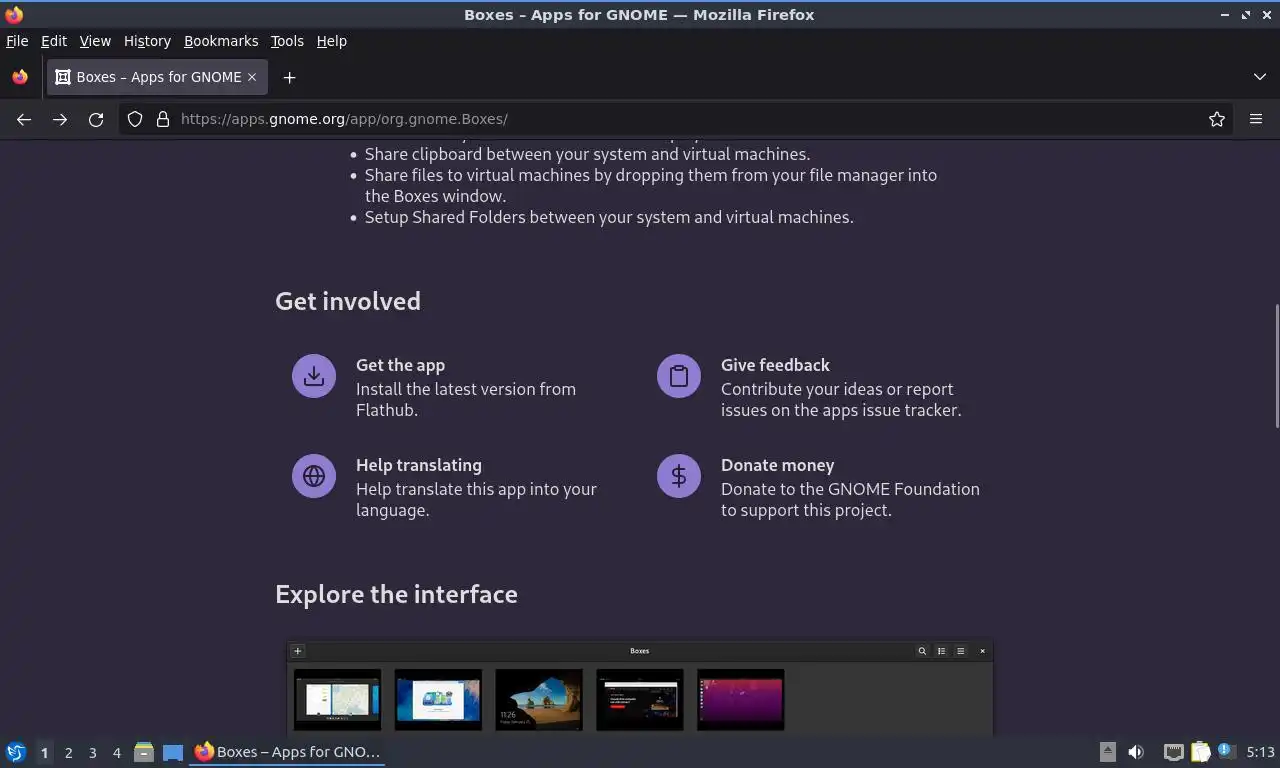Open the Edit menu
1280x768 pixels.
(x=54, y=41)
